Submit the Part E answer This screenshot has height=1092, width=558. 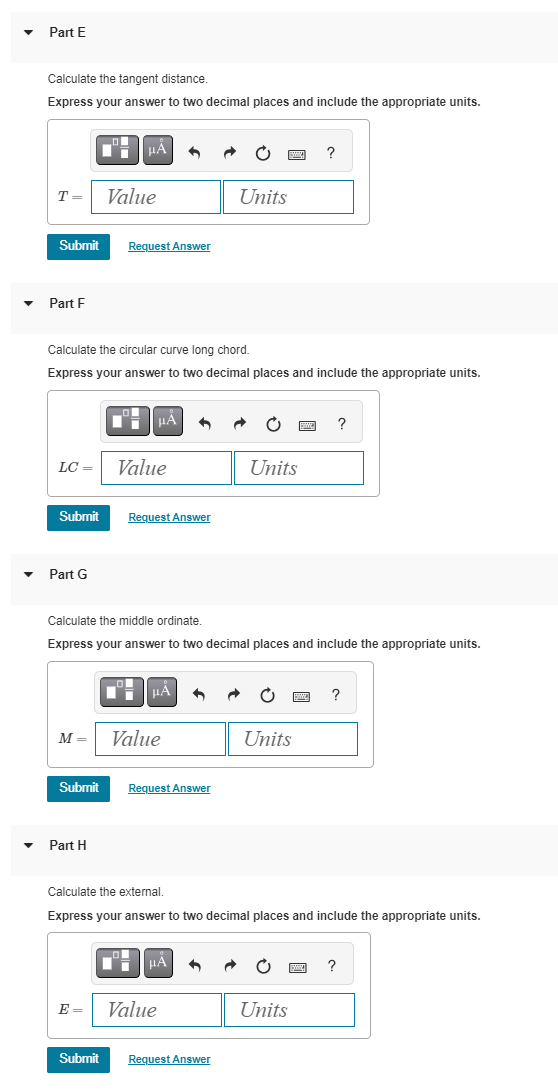click(79, 247)
